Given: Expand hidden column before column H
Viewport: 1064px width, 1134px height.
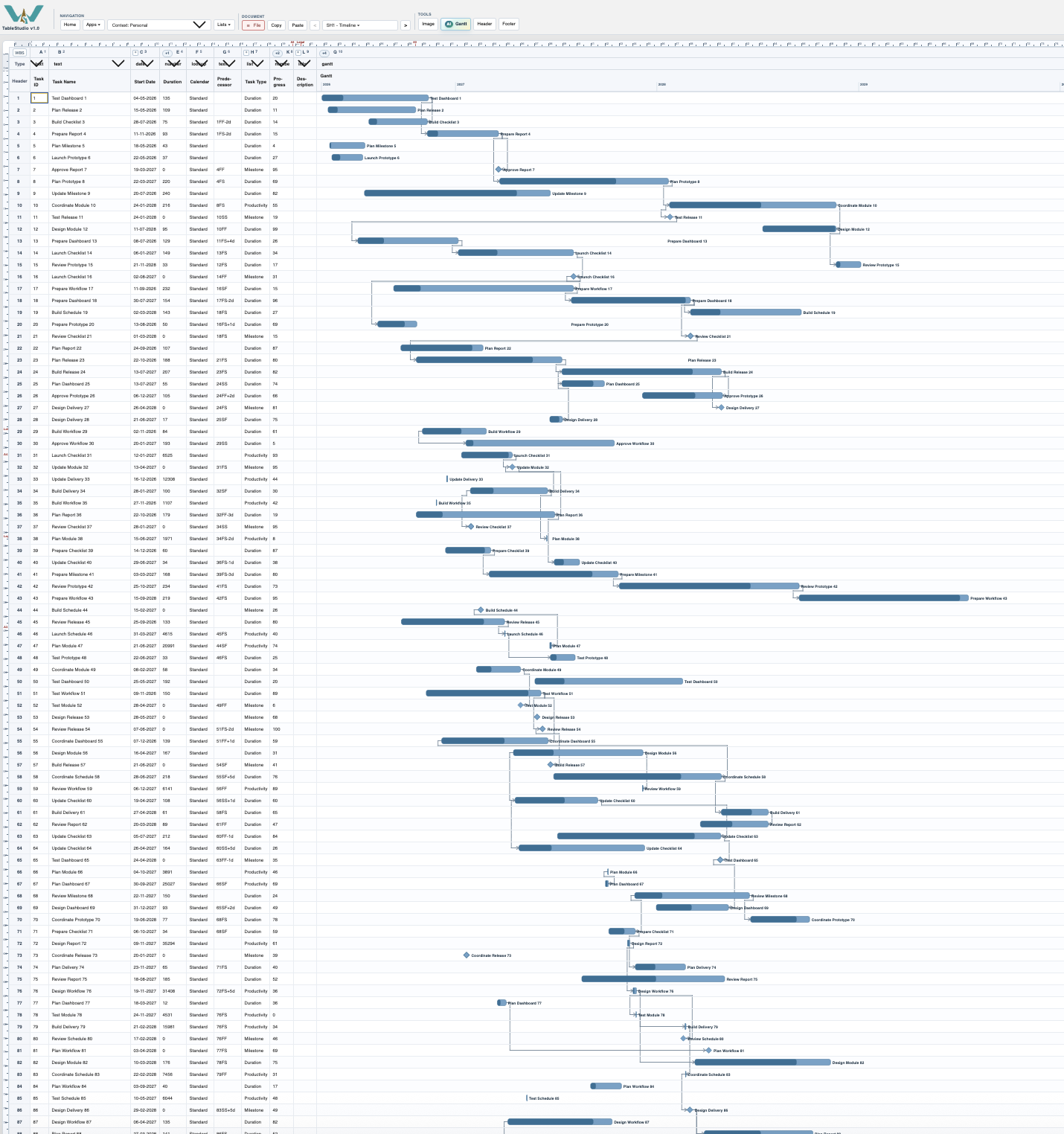Looking at the screenshot, I should coord(246,53).
